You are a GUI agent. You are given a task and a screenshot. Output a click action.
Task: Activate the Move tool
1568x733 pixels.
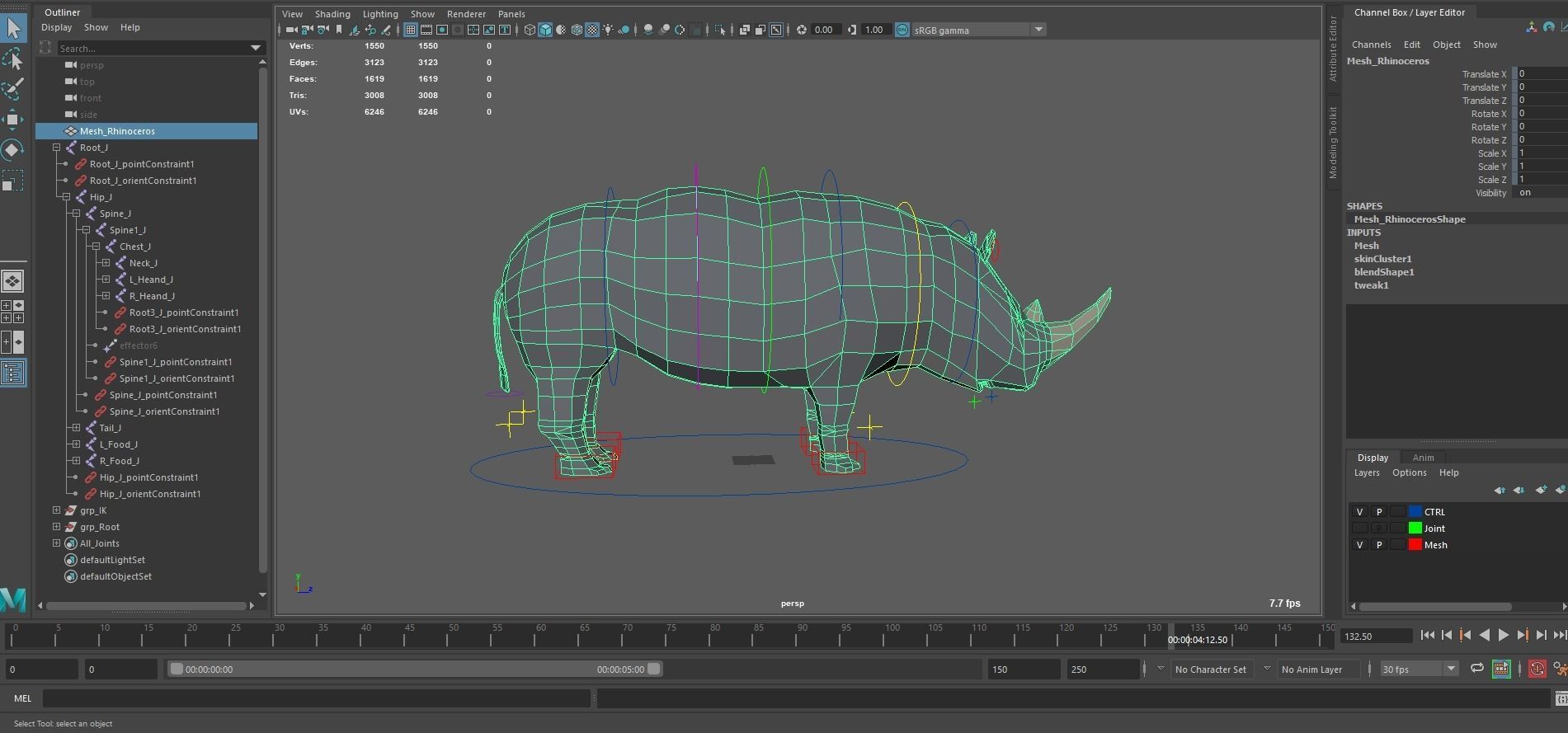[x=13, y=120]
